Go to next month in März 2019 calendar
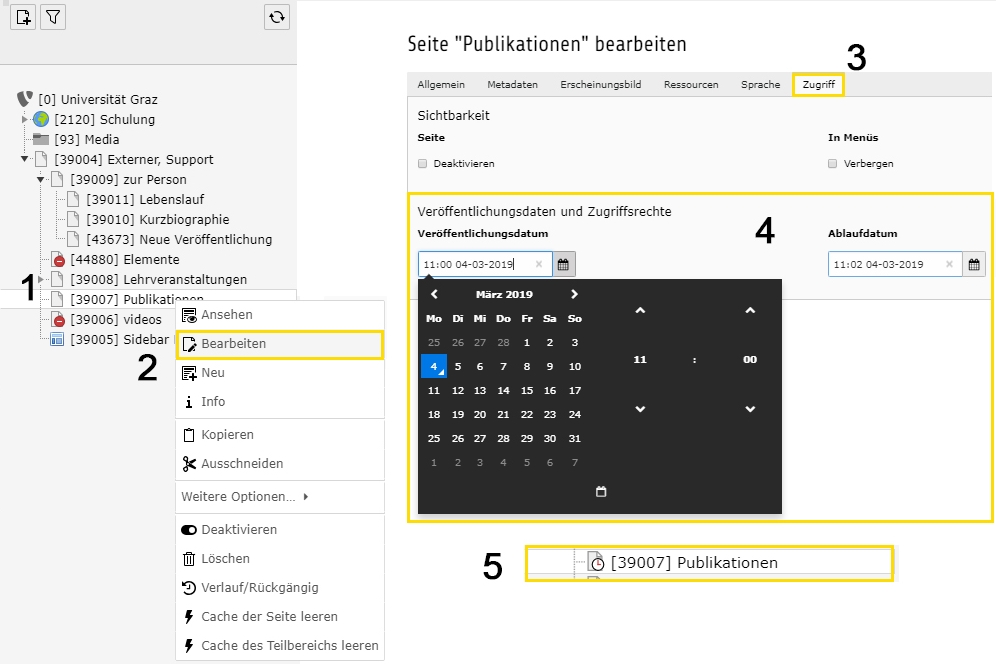The image size is (996, 664). pos(574,294)
